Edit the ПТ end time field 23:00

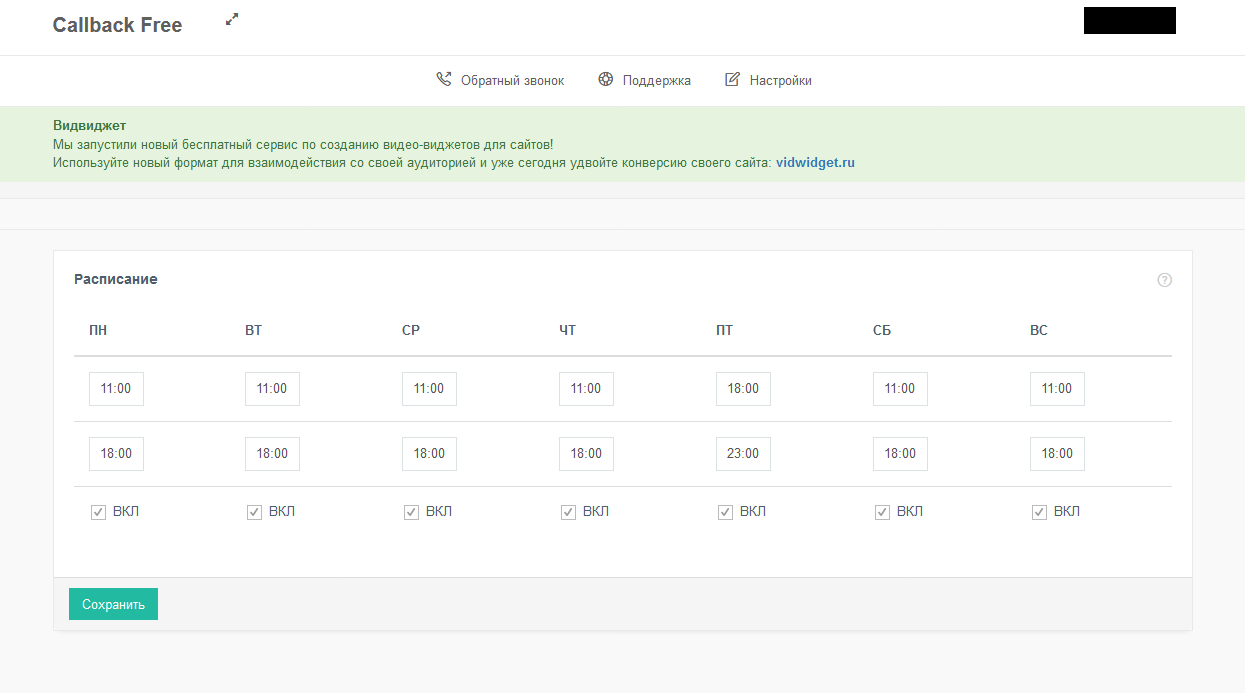[743, 454]
